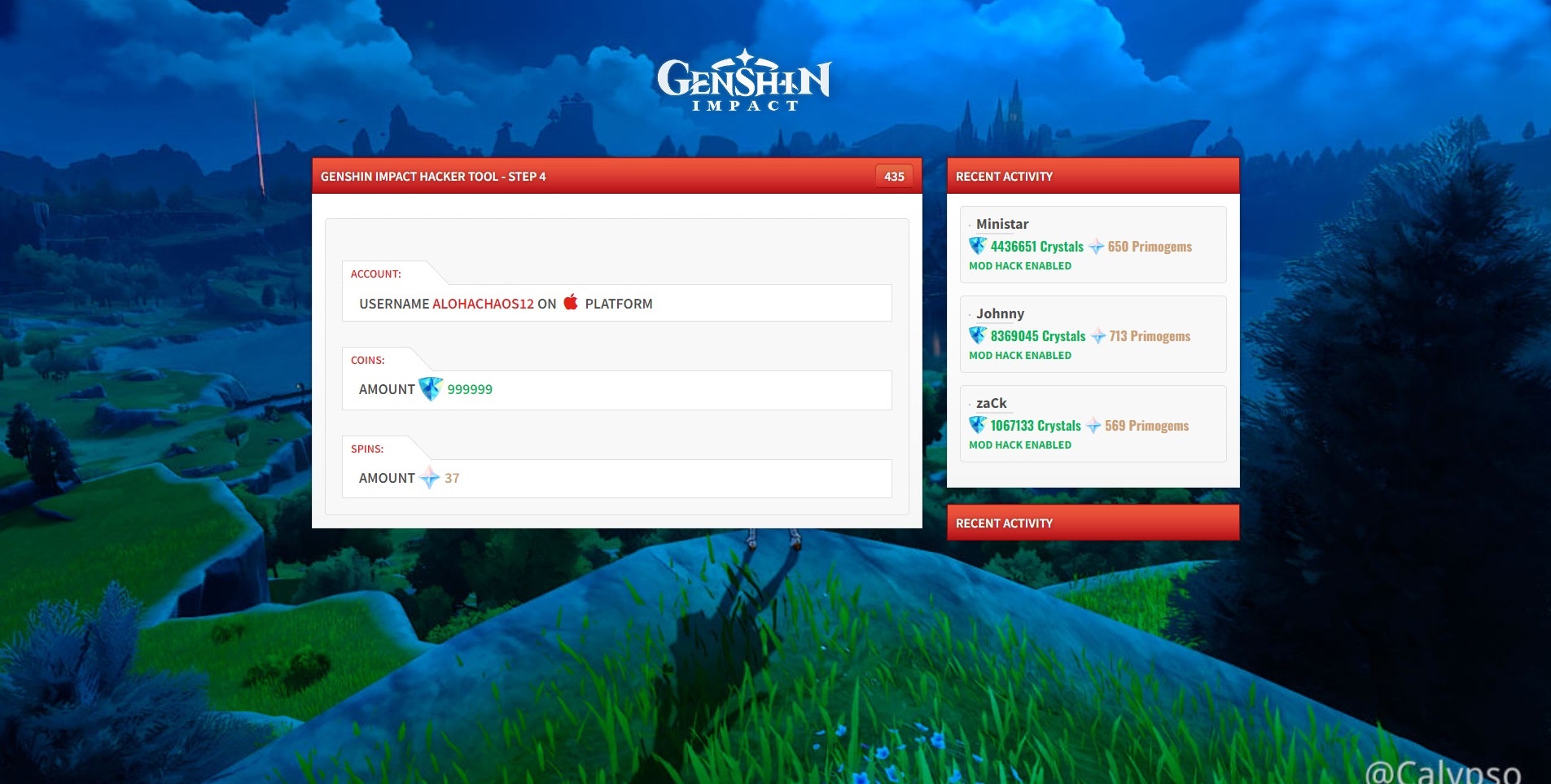
Task: Click the primogem icon in Ministar's entry
Action: coord(1097,247)
